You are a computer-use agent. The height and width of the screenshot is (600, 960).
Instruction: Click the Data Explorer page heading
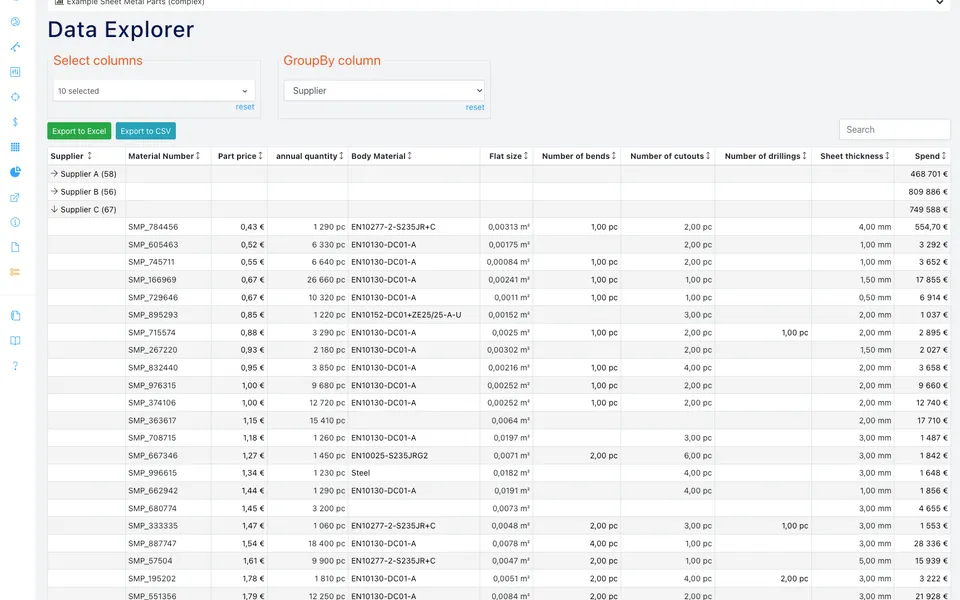[121, 29]
